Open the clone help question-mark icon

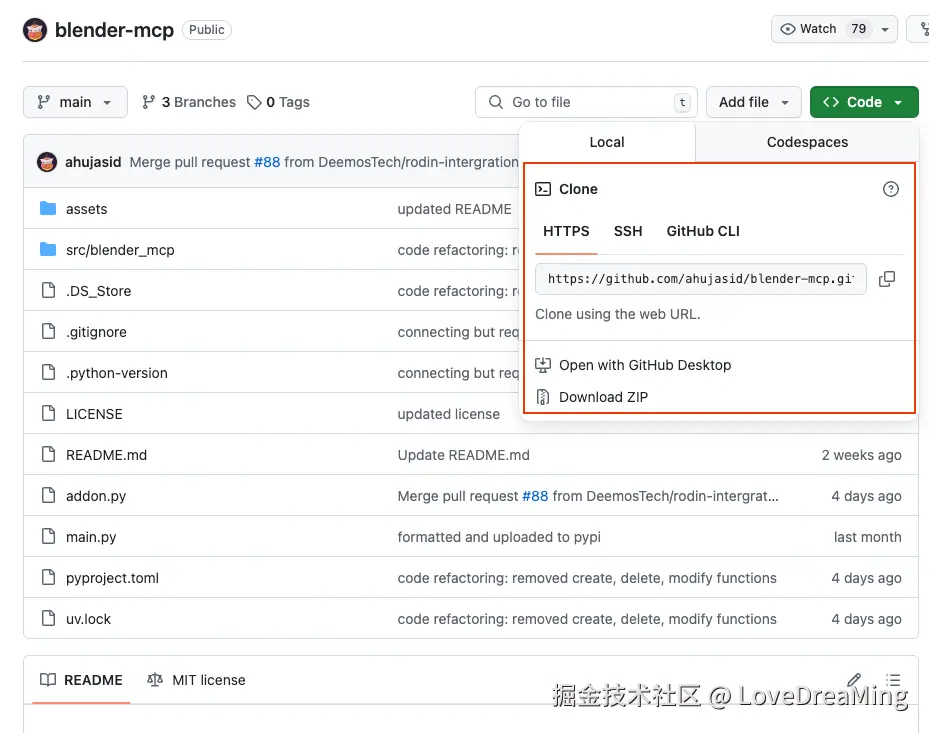pyautogui.click(x=890, y=189)
